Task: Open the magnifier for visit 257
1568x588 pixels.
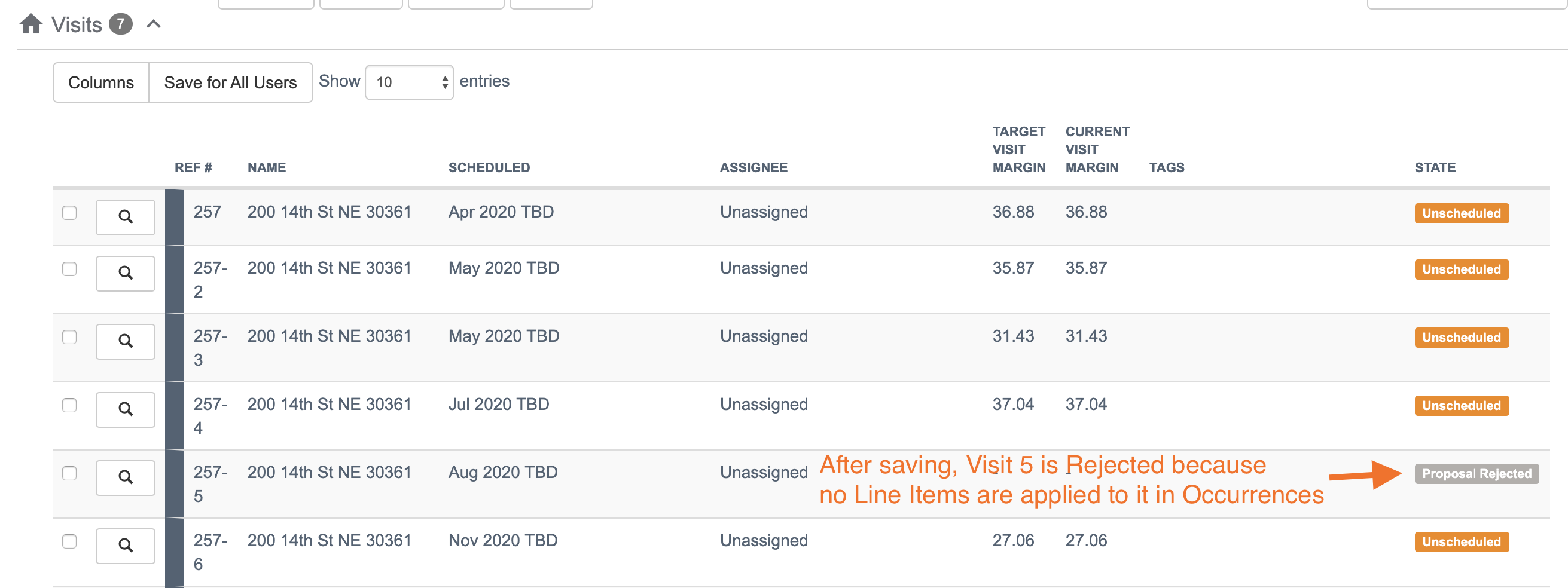Action: (x=126, y=216)
